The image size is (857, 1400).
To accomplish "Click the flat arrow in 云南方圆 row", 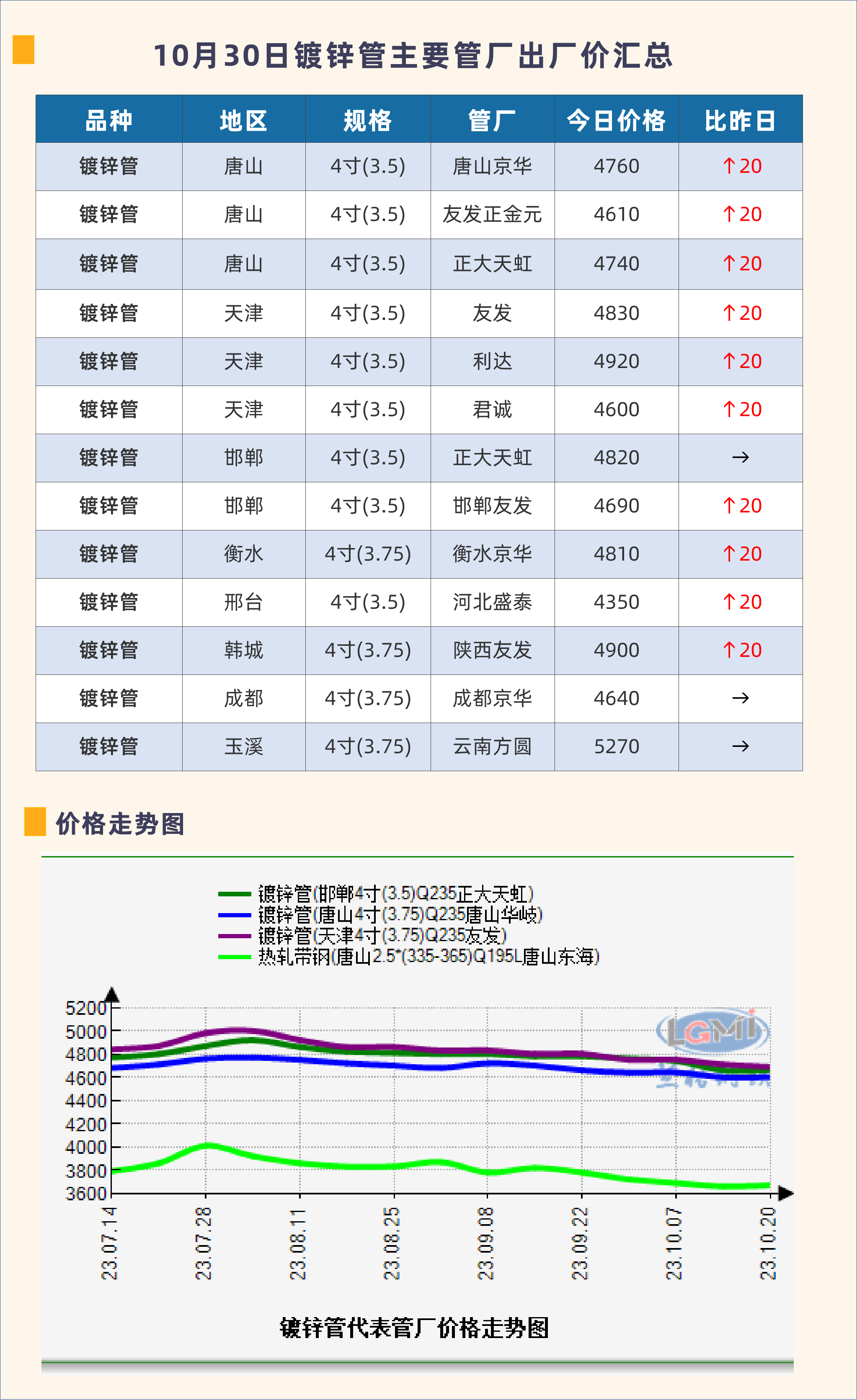I will pyautogui.click(x=741, y=746).
